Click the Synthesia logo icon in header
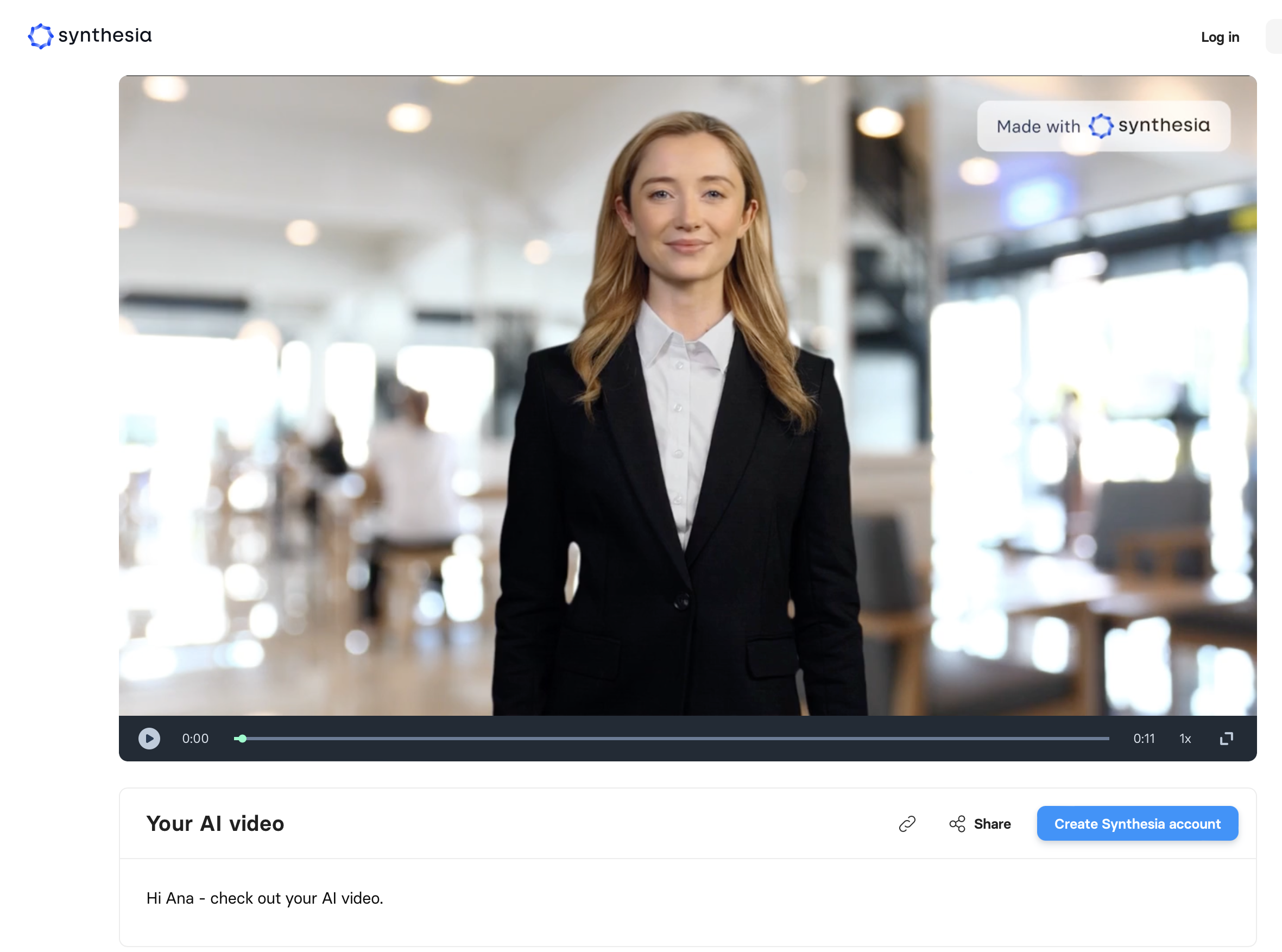Viewport: 1282px width, 952px height. click(x=40, y=36)
